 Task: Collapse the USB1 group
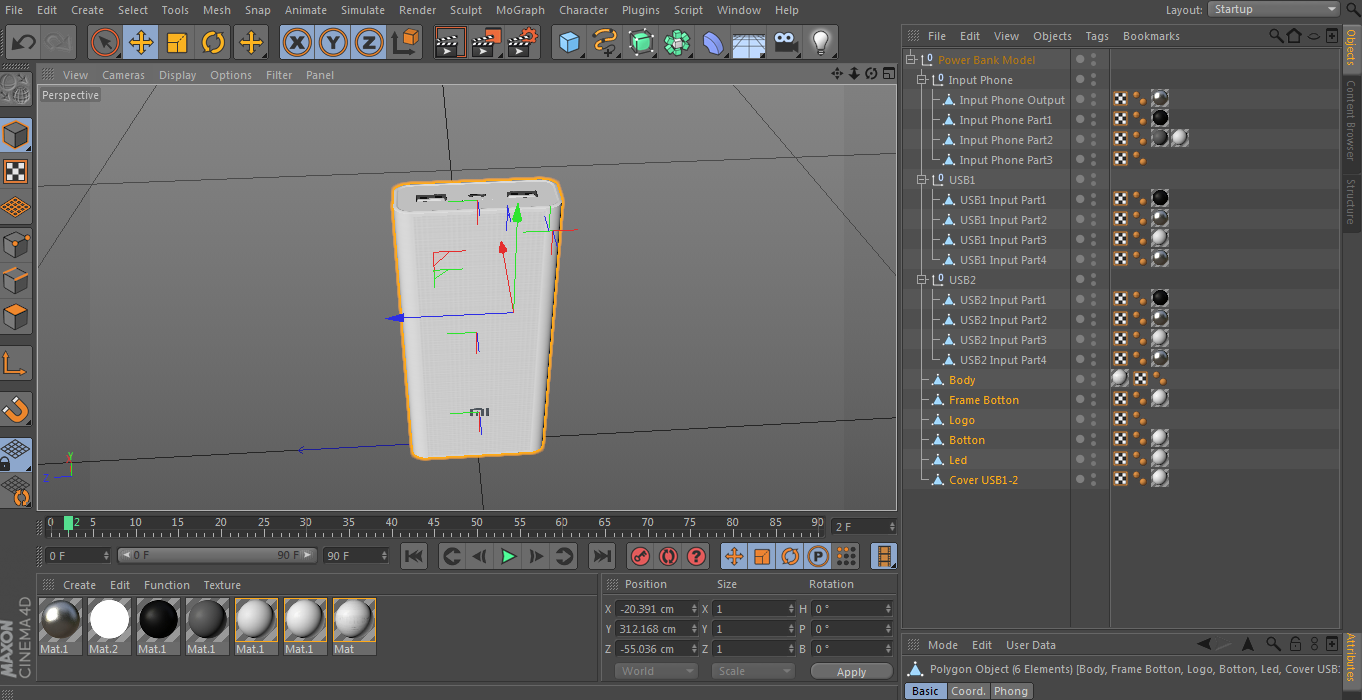922,180
